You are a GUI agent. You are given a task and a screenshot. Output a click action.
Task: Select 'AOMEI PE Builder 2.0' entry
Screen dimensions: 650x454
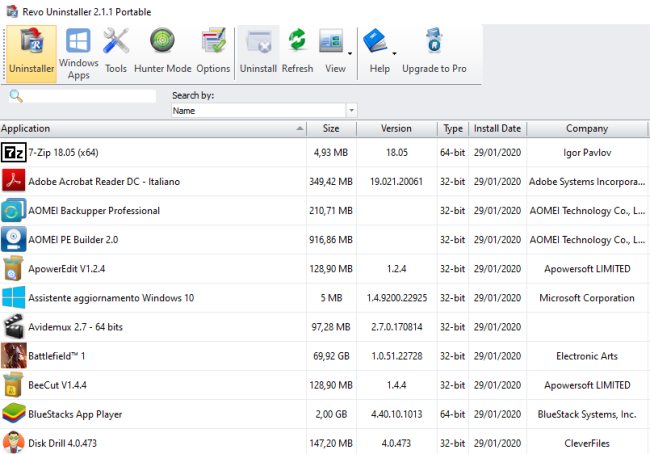[x=73, y=240]
